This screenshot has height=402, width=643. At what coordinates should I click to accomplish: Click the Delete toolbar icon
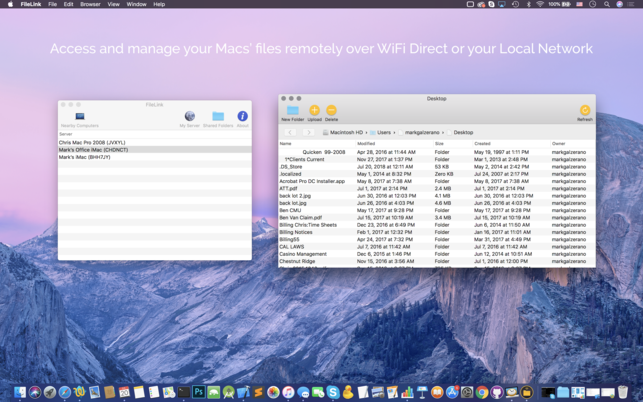tap(331, 111)
